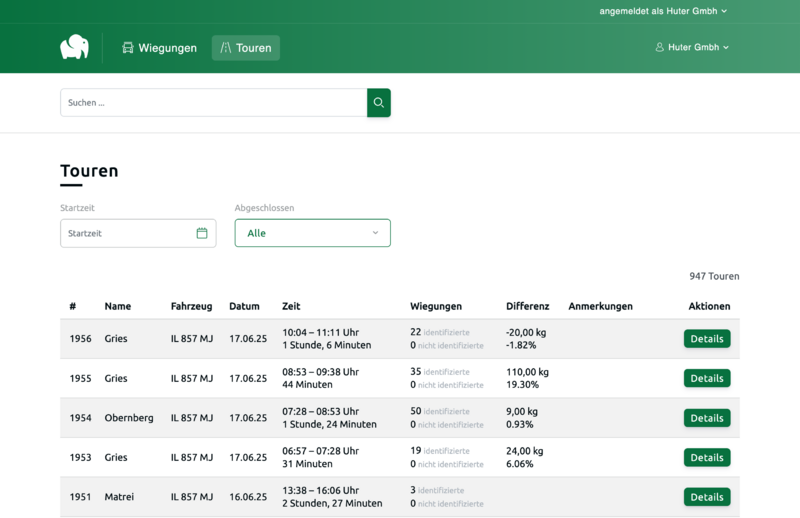Click the 'Differenz' column header
800x518 pixels.
pos(528,306)
